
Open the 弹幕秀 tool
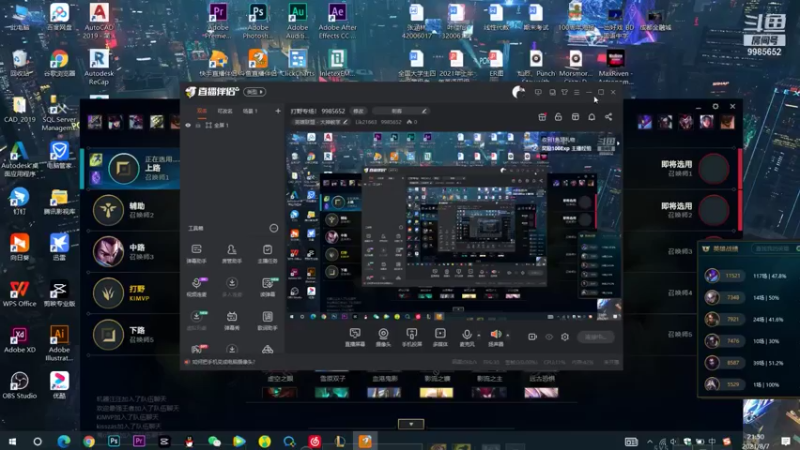232,321
